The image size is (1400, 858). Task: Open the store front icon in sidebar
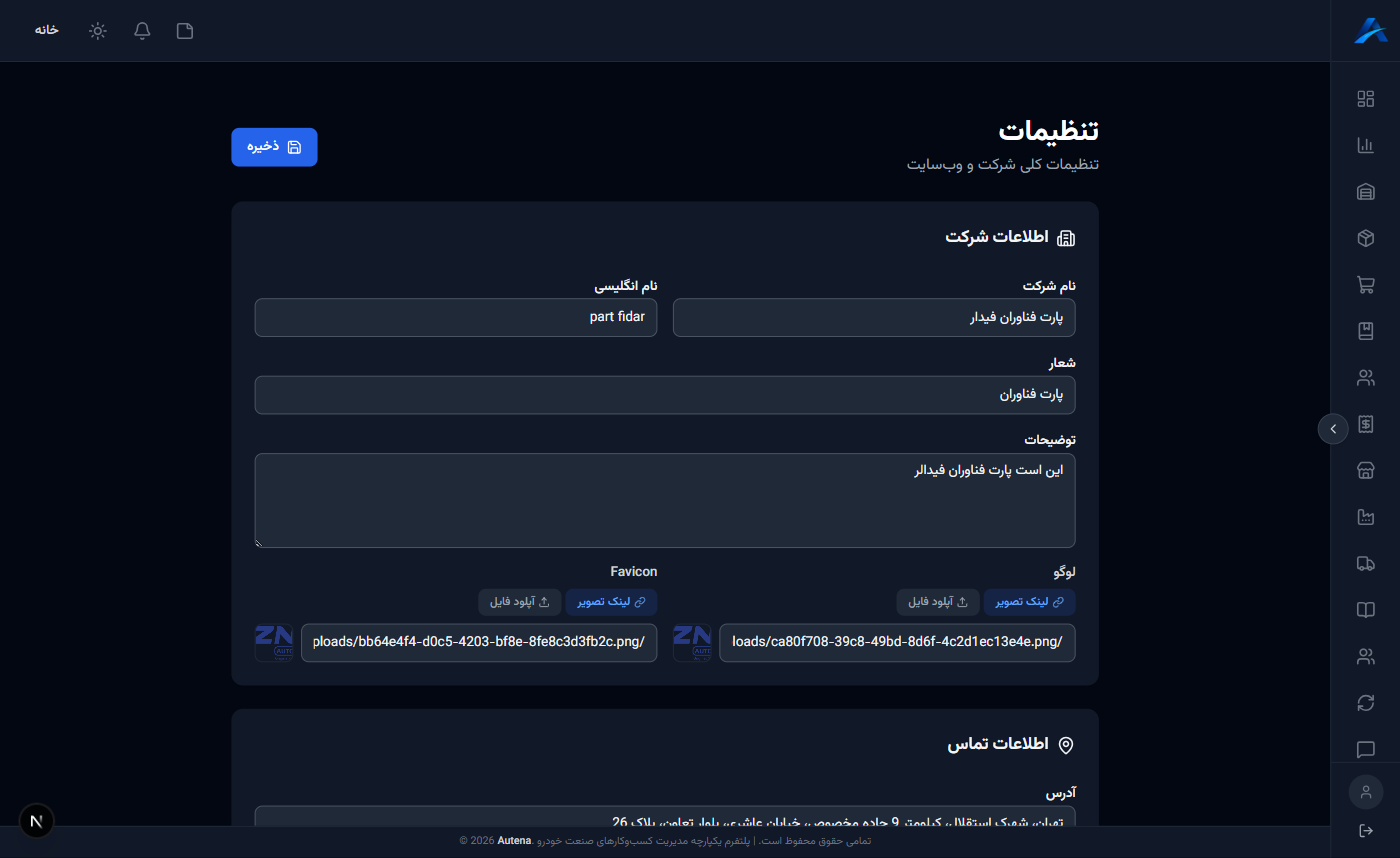[x=1365, y=470]
